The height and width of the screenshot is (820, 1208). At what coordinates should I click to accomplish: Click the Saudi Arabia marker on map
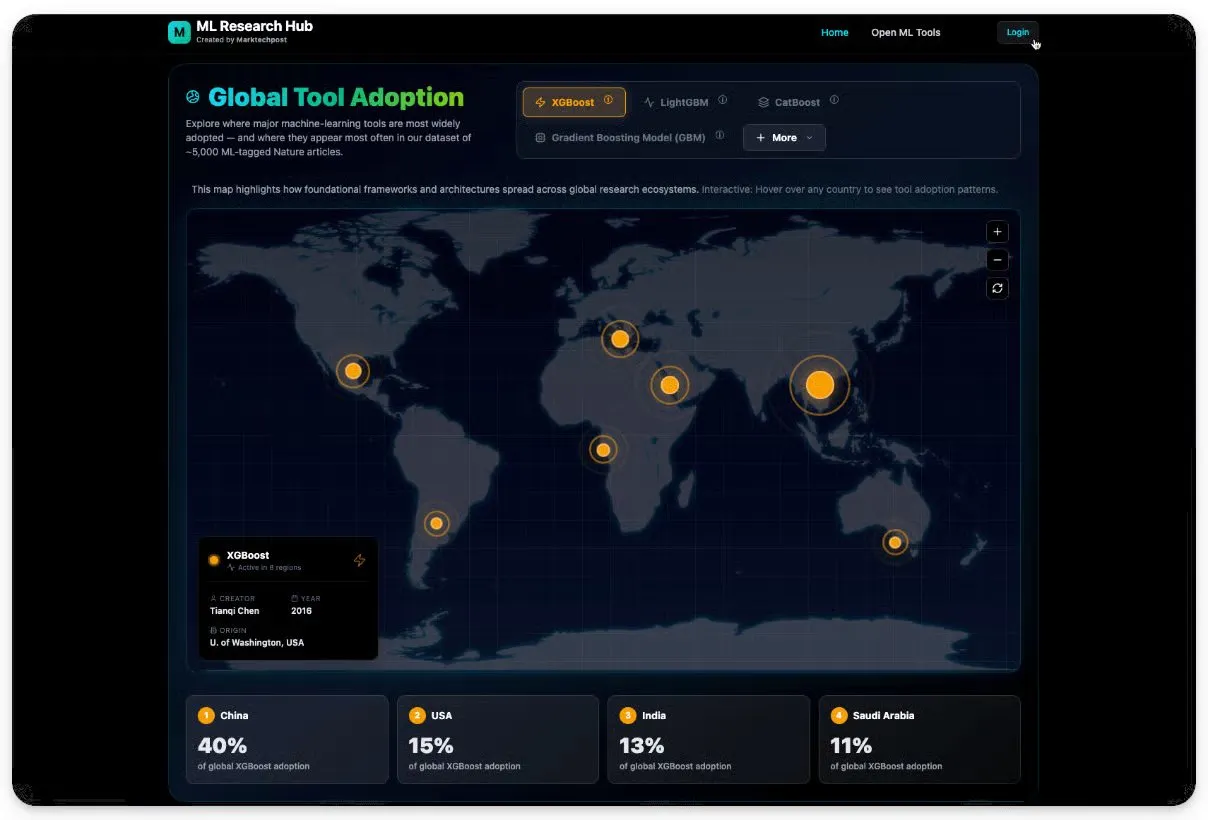(670, 385)
